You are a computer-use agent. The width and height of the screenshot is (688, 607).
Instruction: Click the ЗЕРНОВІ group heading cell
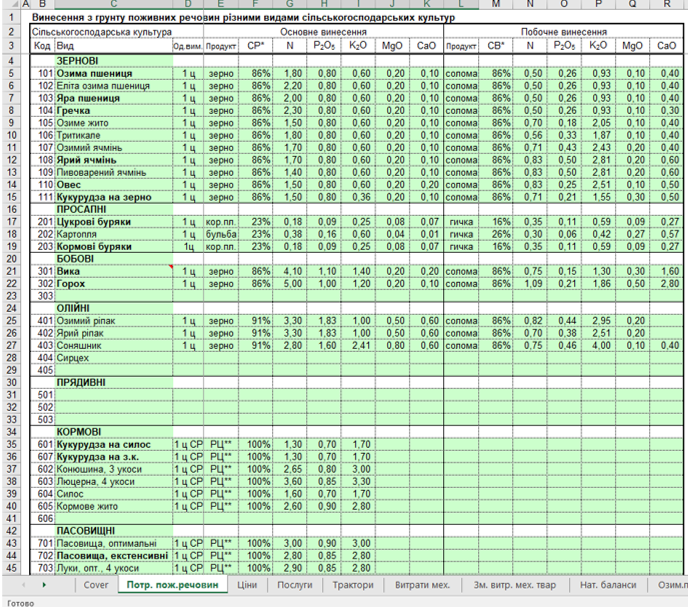tap(114, 61)
